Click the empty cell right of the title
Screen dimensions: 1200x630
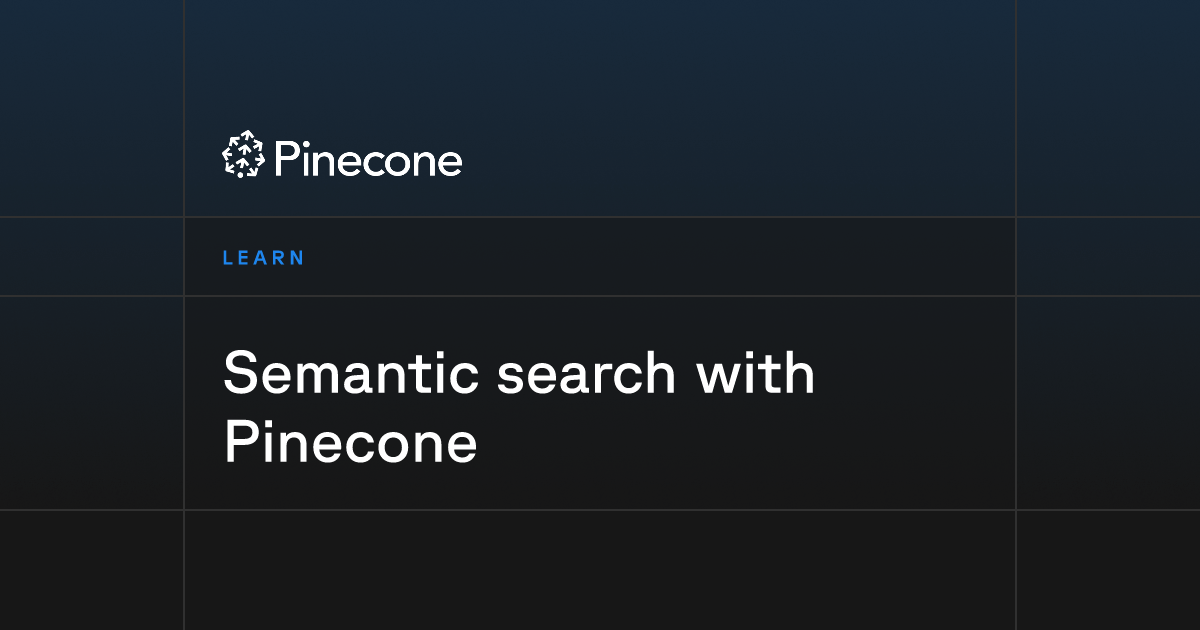(1108, 403)
